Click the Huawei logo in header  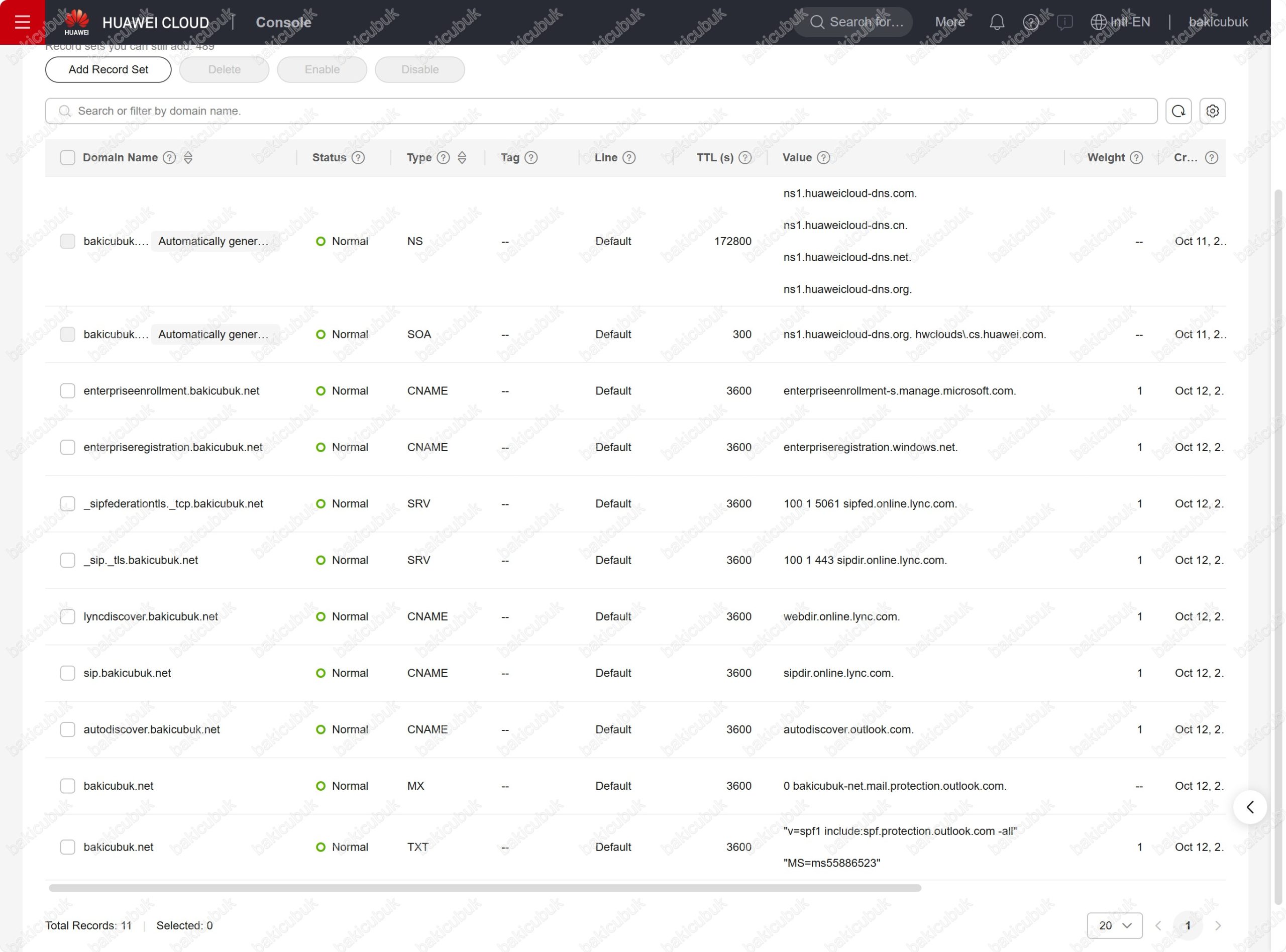click(77, 22)
